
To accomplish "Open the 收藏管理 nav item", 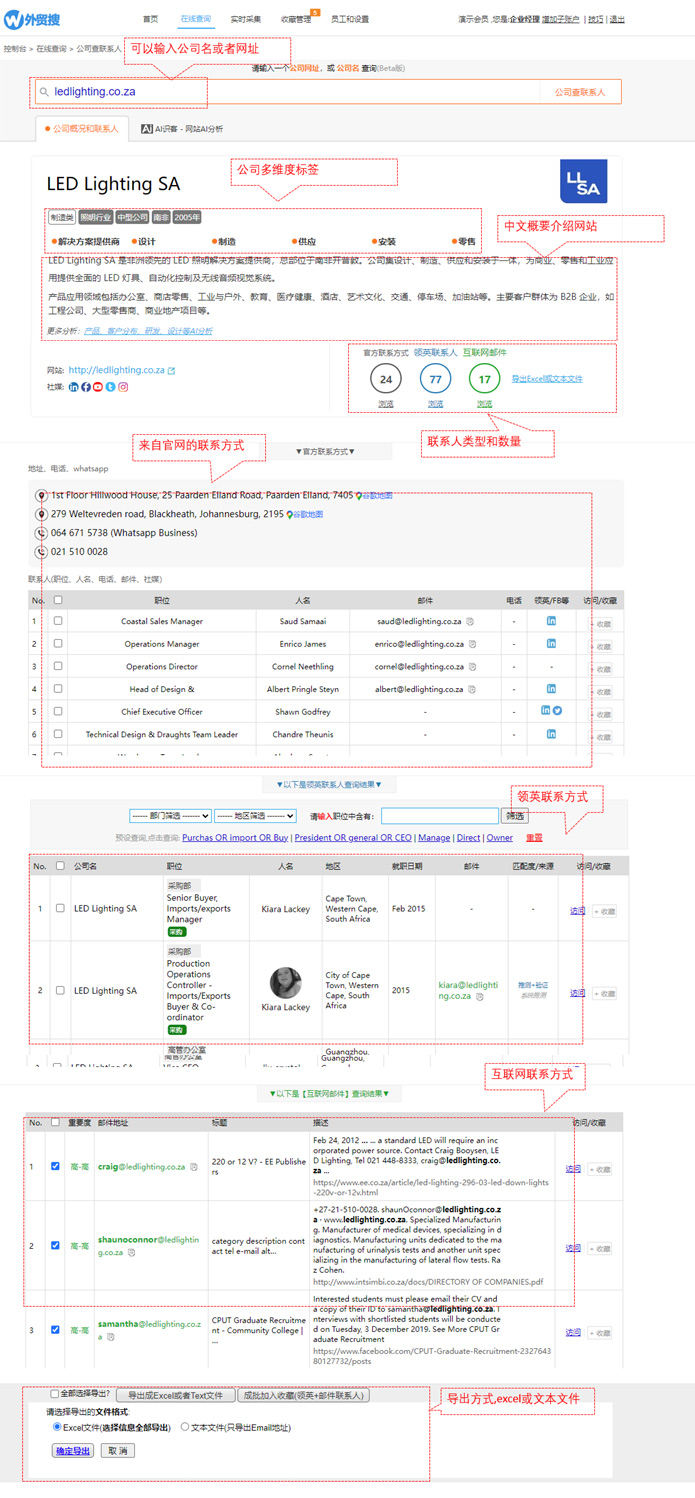I will (x=296, y=19).
